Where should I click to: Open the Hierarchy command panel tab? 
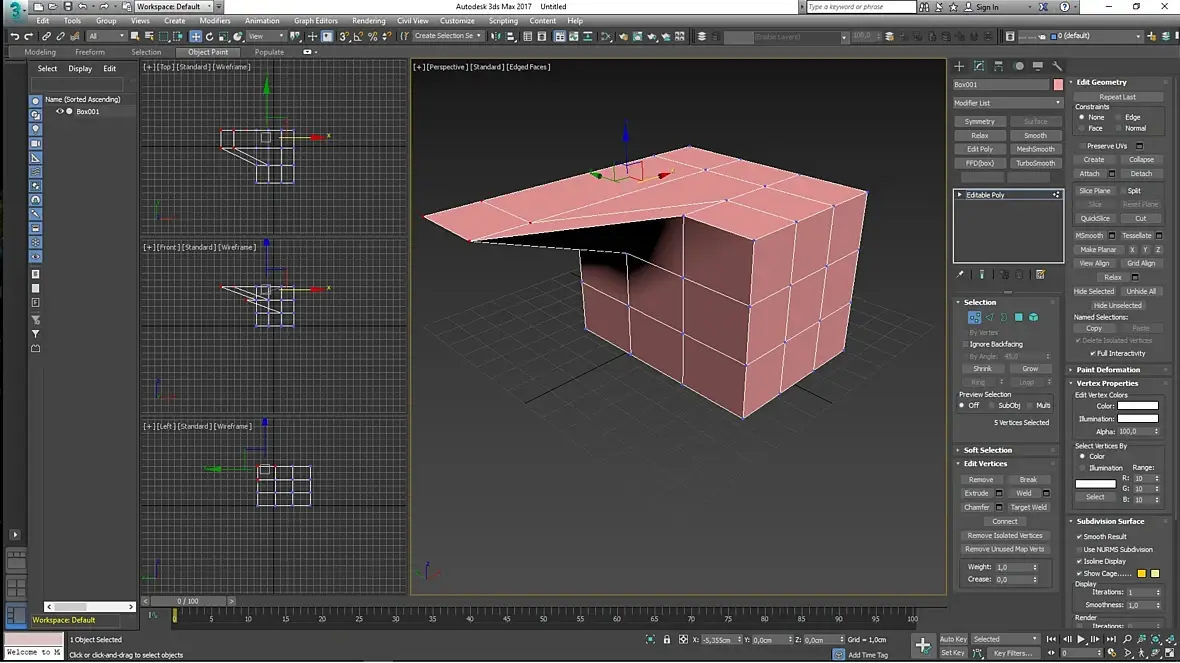click(999, 66)
